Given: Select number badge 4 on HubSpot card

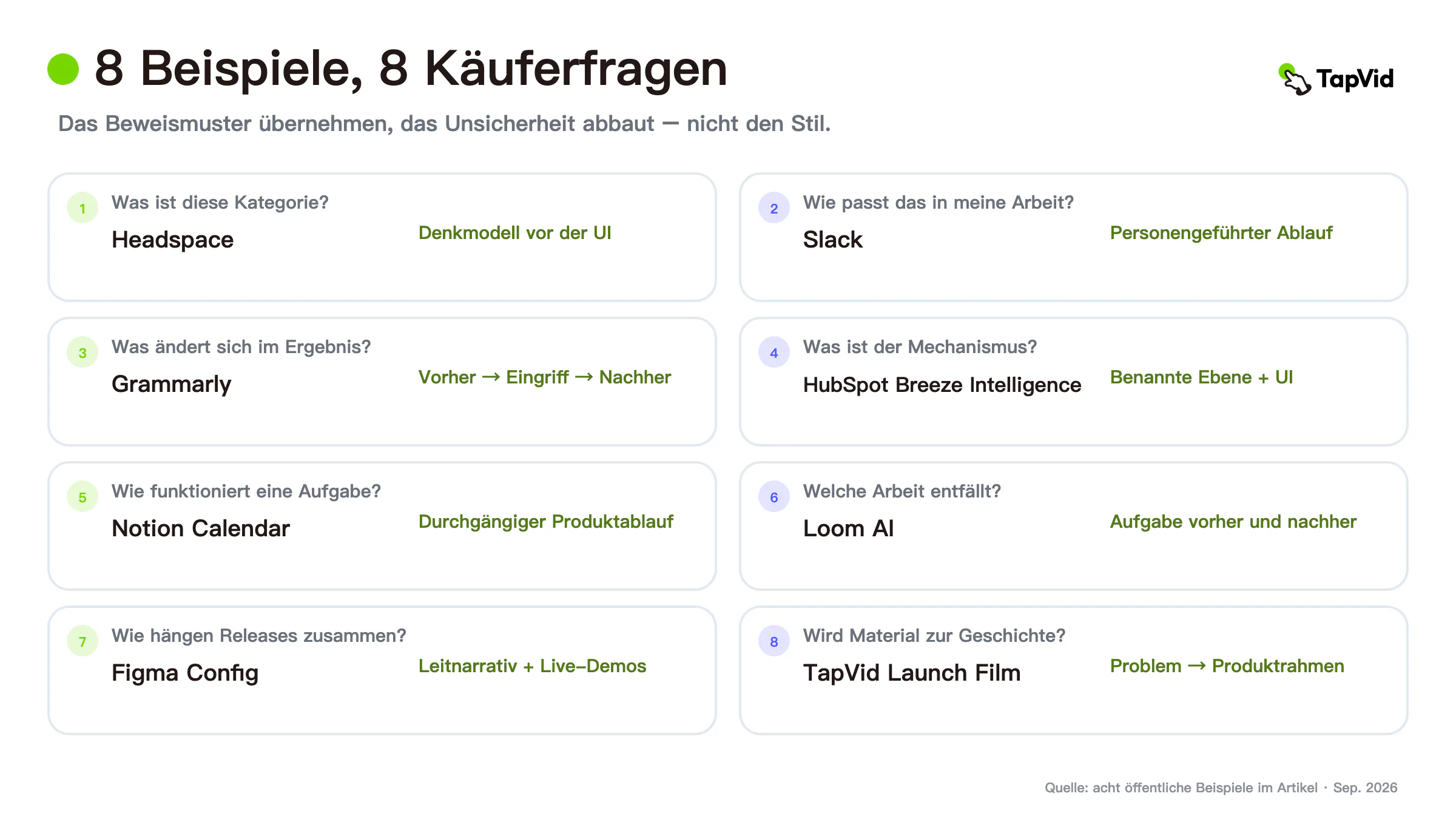Looking at the screenshot, I should pos(774,352).
